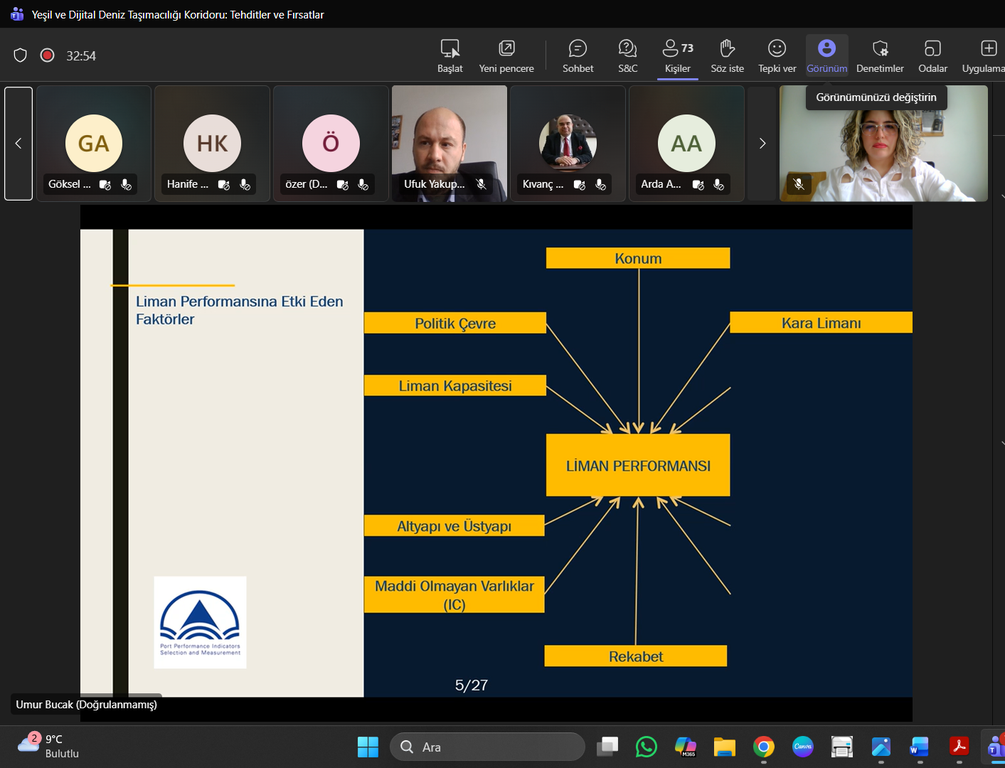Screen dimensions: 1005x768
Task: Open the Tepki ver reactions menu
Action: click(x=777, y=55)
